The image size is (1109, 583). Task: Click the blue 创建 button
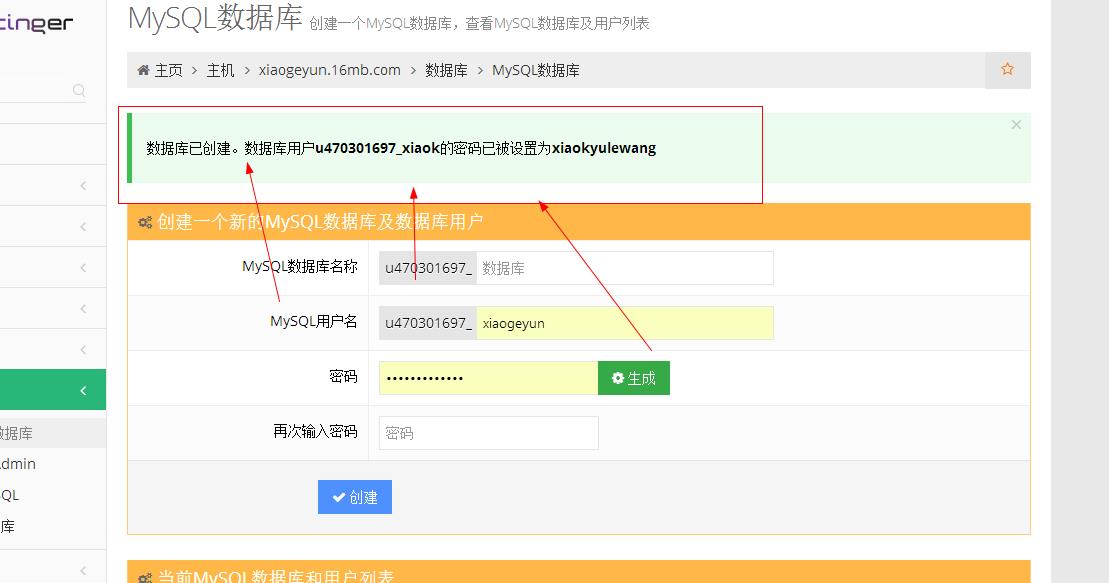354,497
